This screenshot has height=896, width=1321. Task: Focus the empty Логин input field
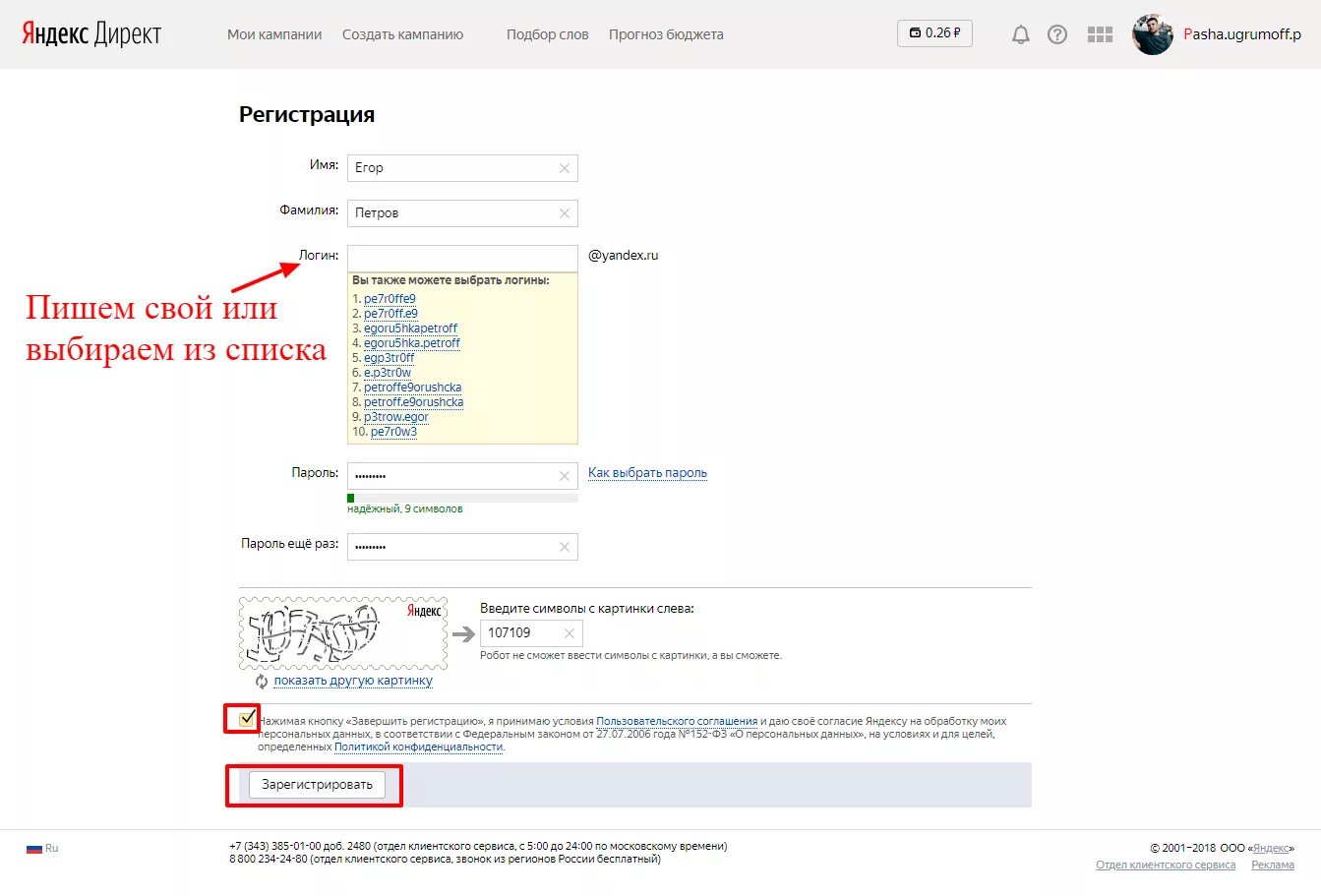pyautogui.click(x=462, y=258)
